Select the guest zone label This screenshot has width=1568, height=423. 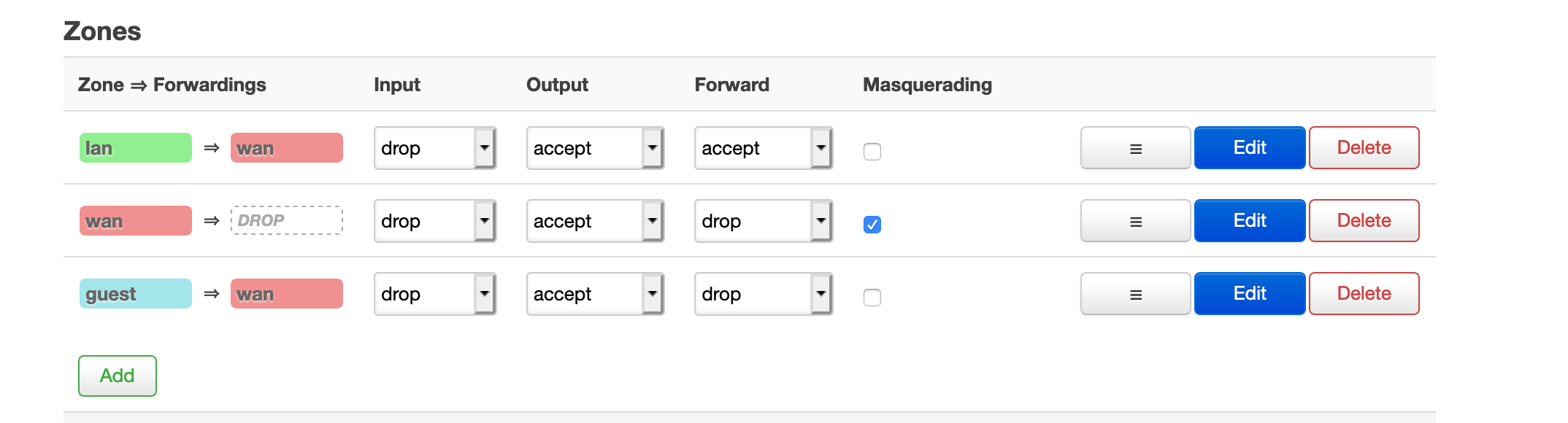click(135, 293)
